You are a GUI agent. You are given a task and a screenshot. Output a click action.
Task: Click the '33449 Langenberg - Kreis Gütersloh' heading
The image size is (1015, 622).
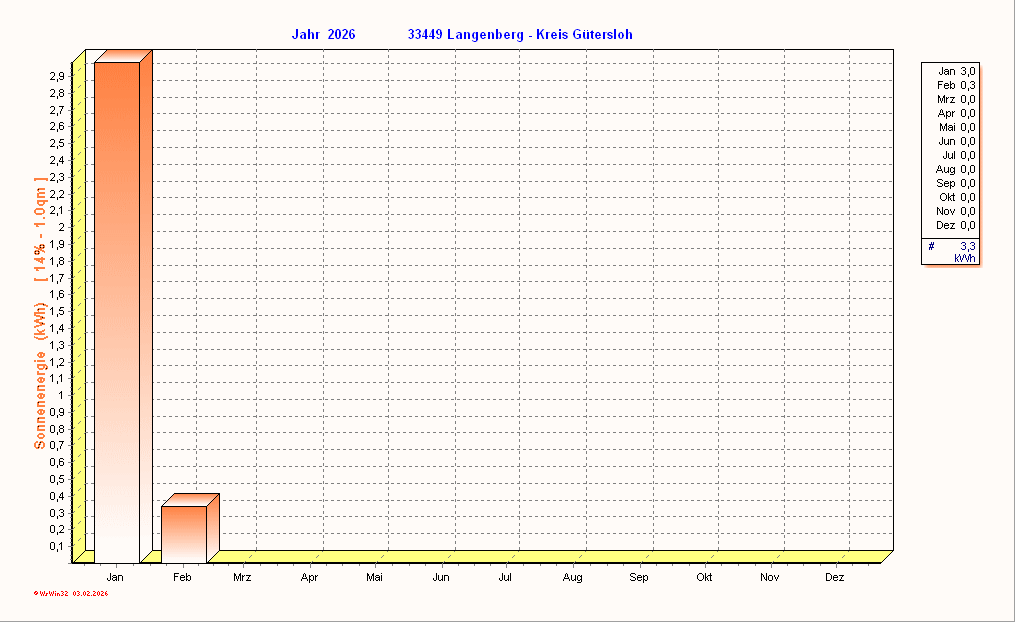(519, 35)
